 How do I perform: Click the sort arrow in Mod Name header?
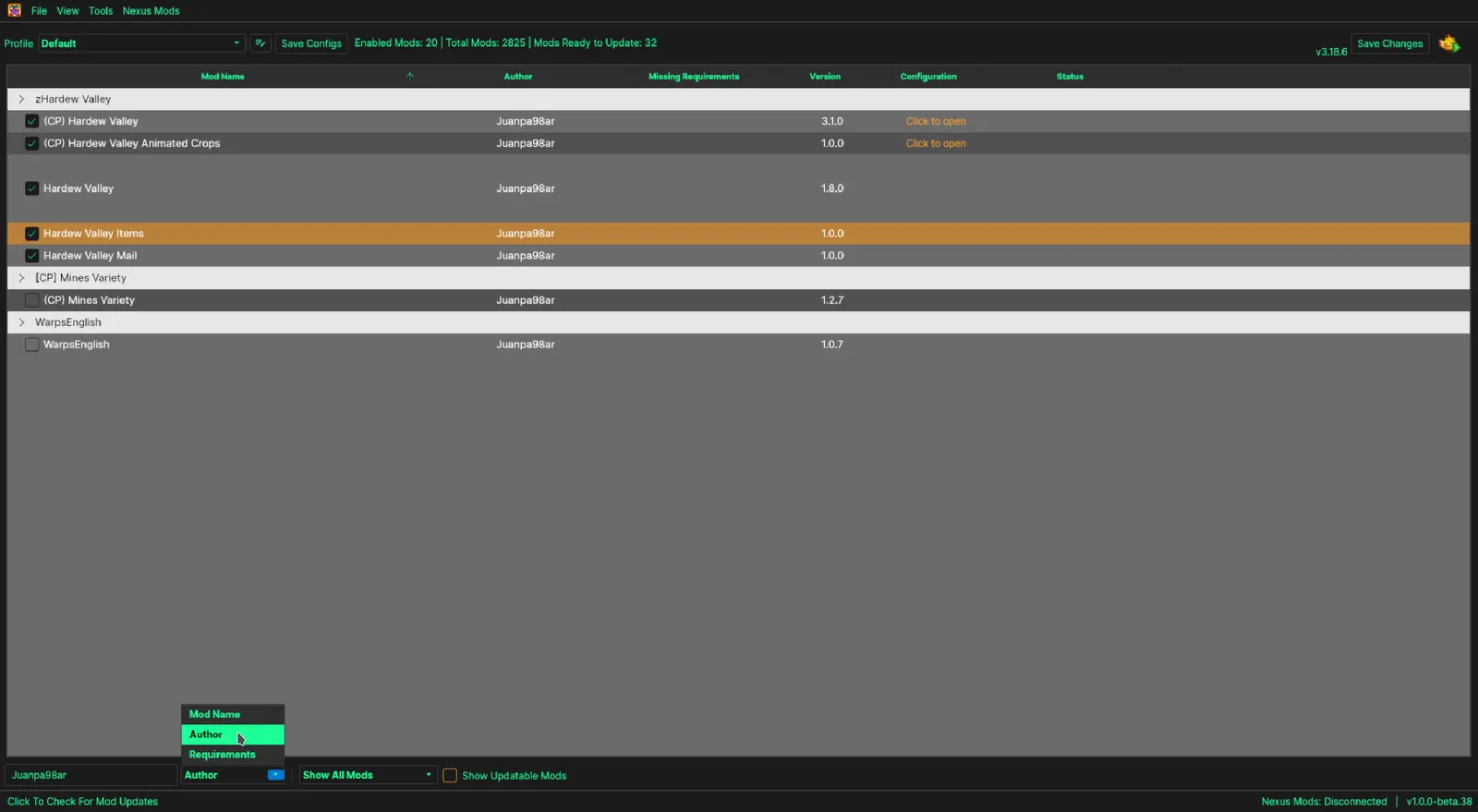tap(410, 77)
